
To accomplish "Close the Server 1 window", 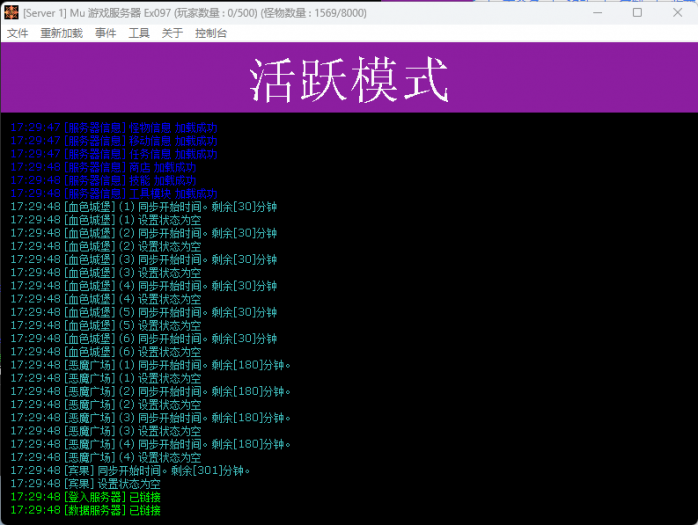I will 677,13.
